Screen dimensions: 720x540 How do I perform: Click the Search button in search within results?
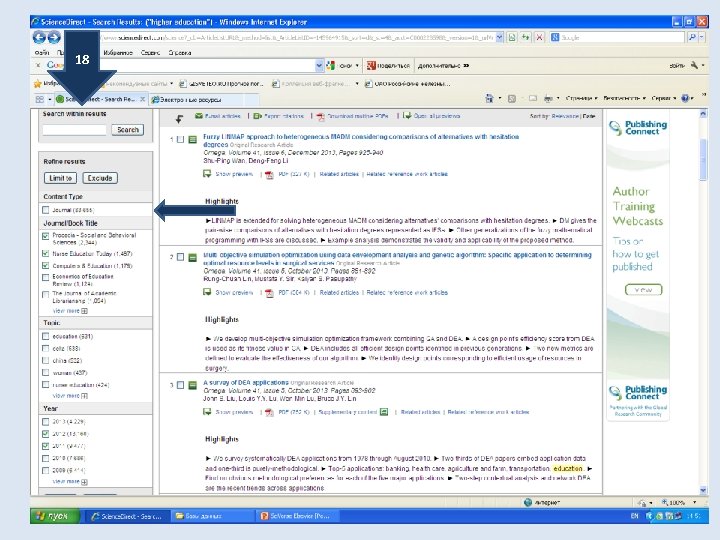point(128,130)
